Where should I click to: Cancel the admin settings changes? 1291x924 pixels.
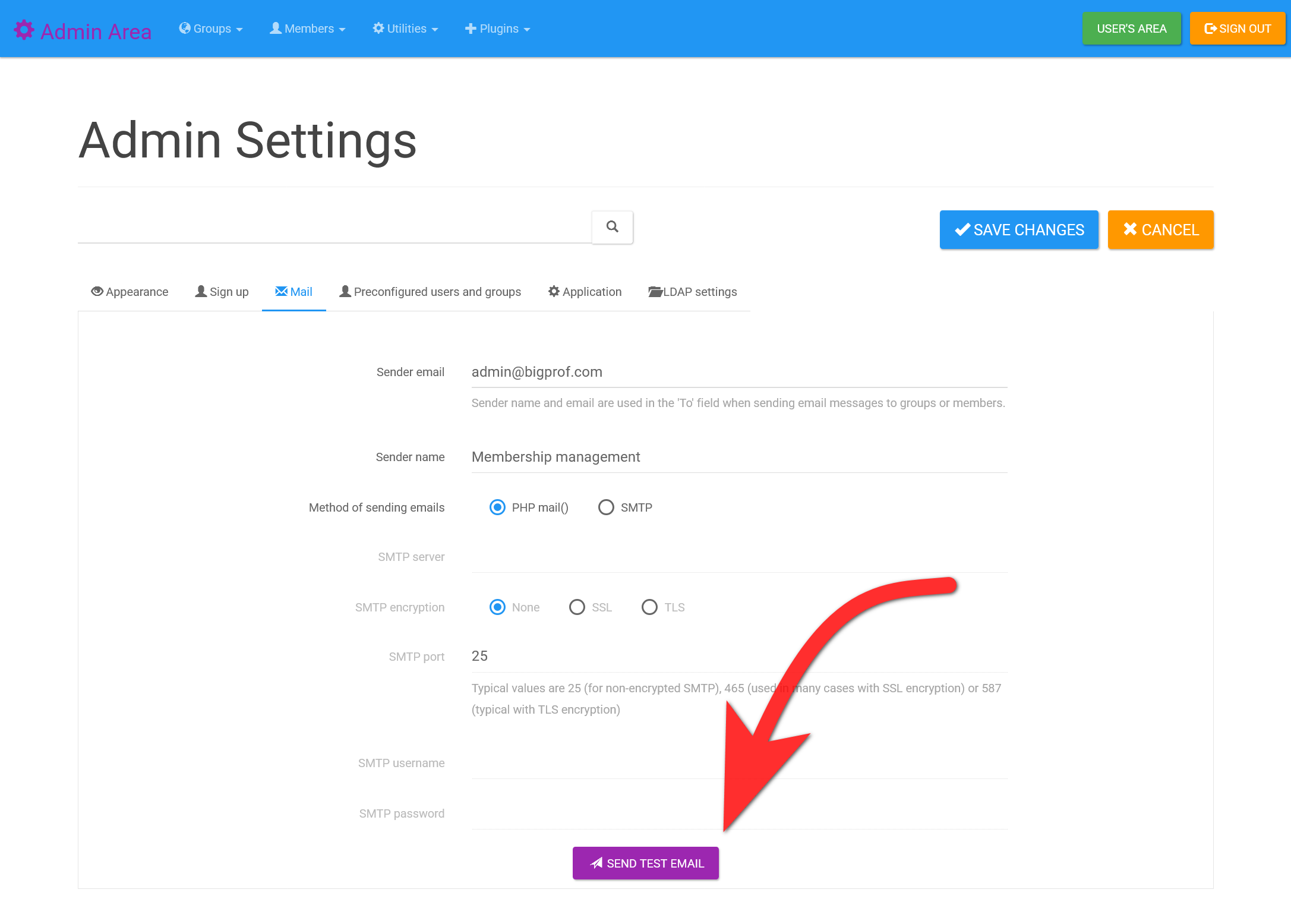(x=1160, y=229)
